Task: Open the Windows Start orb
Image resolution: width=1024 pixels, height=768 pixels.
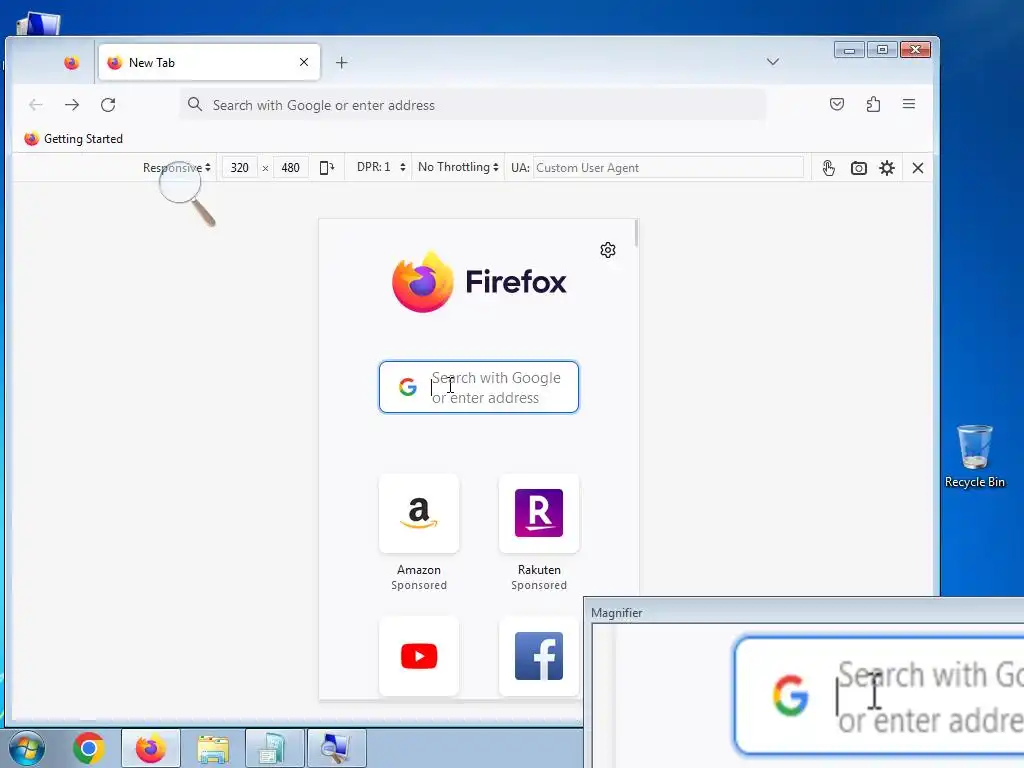Action: [x=27, y=748]
